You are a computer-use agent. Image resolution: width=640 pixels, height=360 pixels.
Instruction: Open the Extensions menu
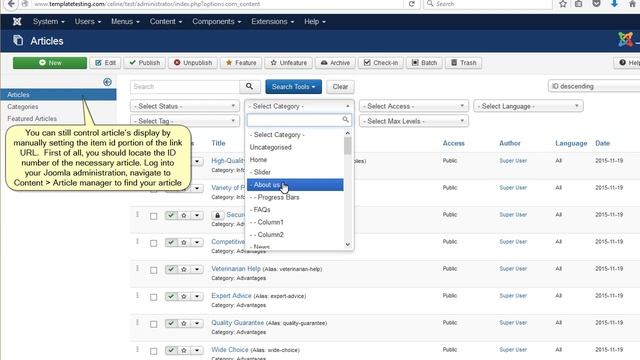coord(273,22)
